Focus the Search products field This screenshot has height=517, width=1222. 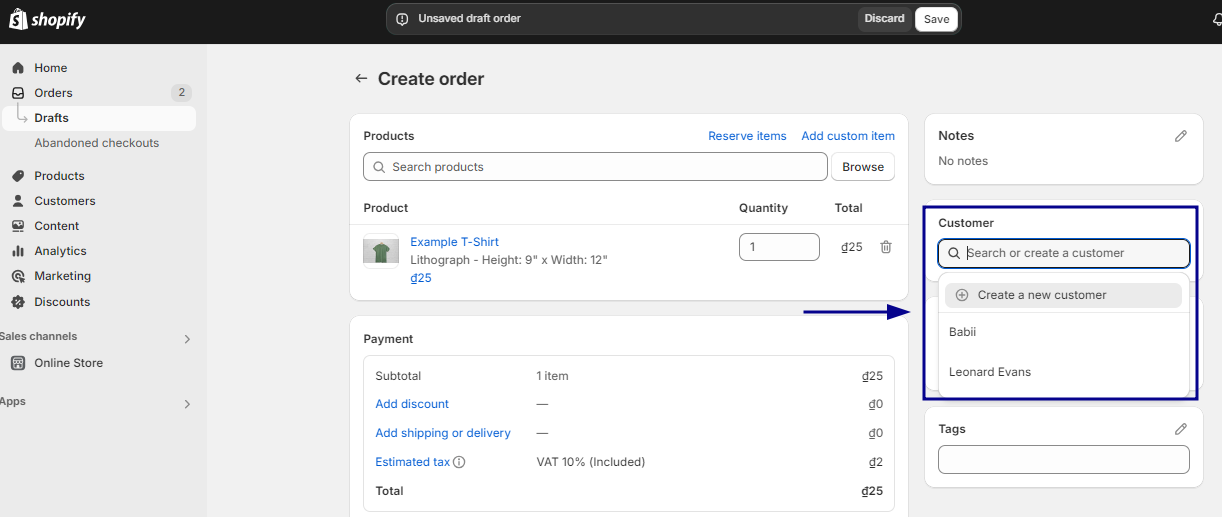(595, 167)
